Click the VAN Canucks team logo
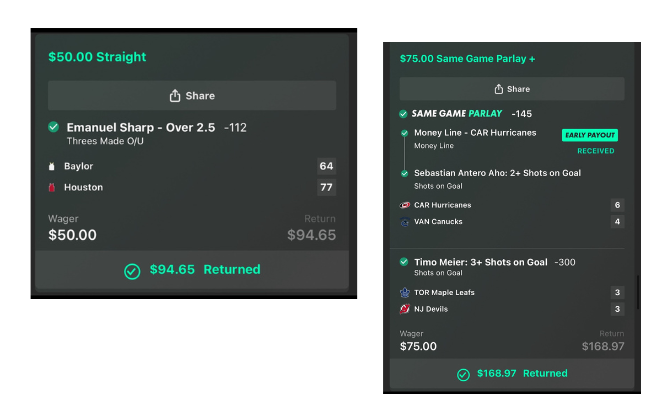This screenshot has height=420, width=672. (405, 222)
